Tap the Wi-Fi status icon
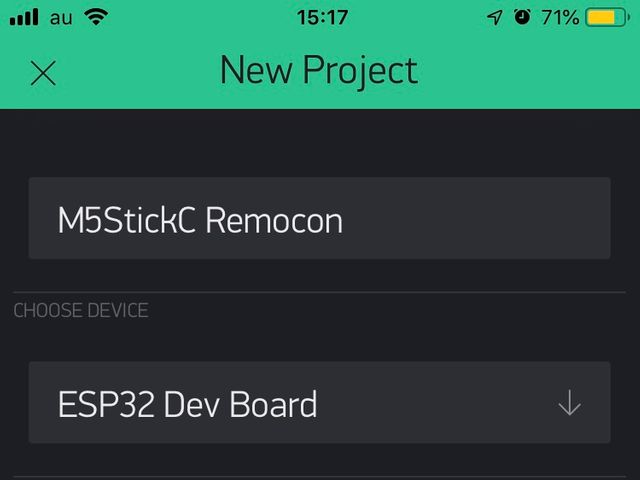 pyautogui.click(x=96, y=17)
